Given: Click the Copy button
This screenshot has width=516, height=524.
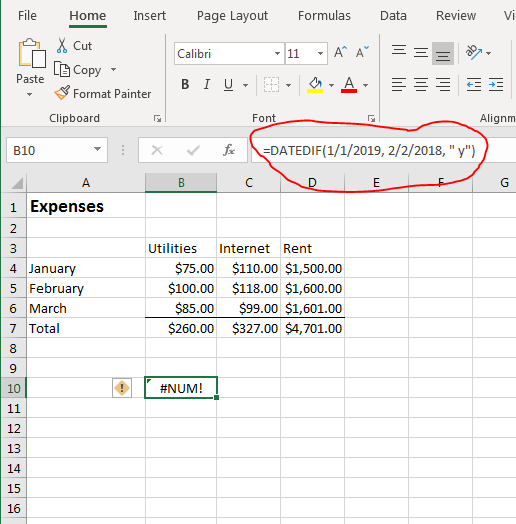Looking at the screenshot, I should pos(78,70).
